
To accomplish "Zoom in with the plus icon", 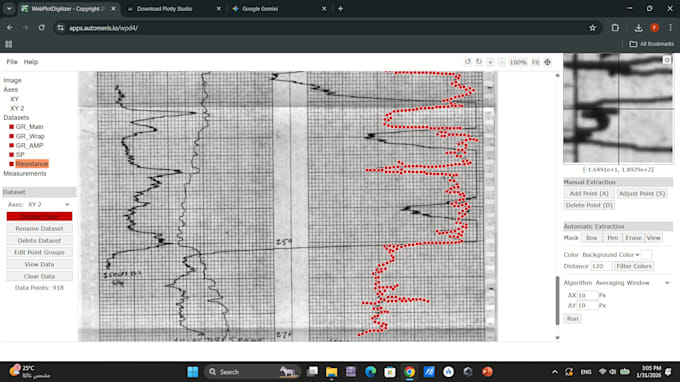I will tap(490, 62).
